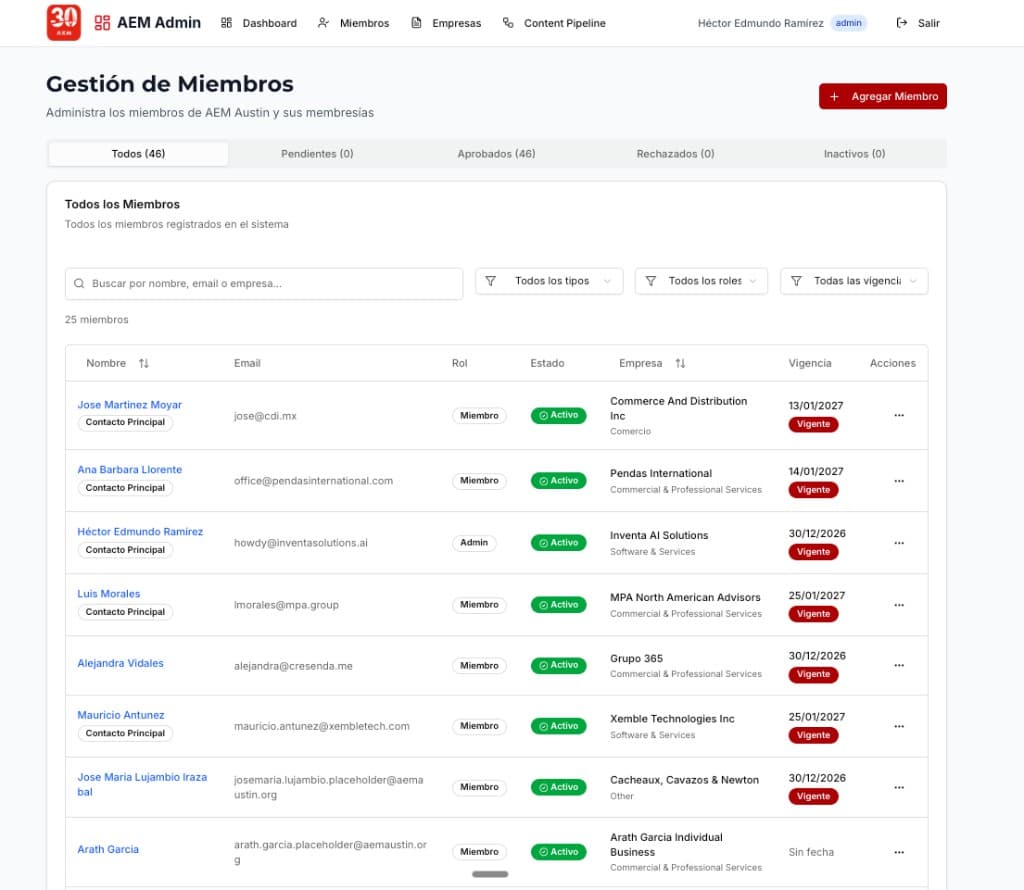Expand the Todas las vigencias filter
1024x890 pixels.
click(x=854, y=281)
